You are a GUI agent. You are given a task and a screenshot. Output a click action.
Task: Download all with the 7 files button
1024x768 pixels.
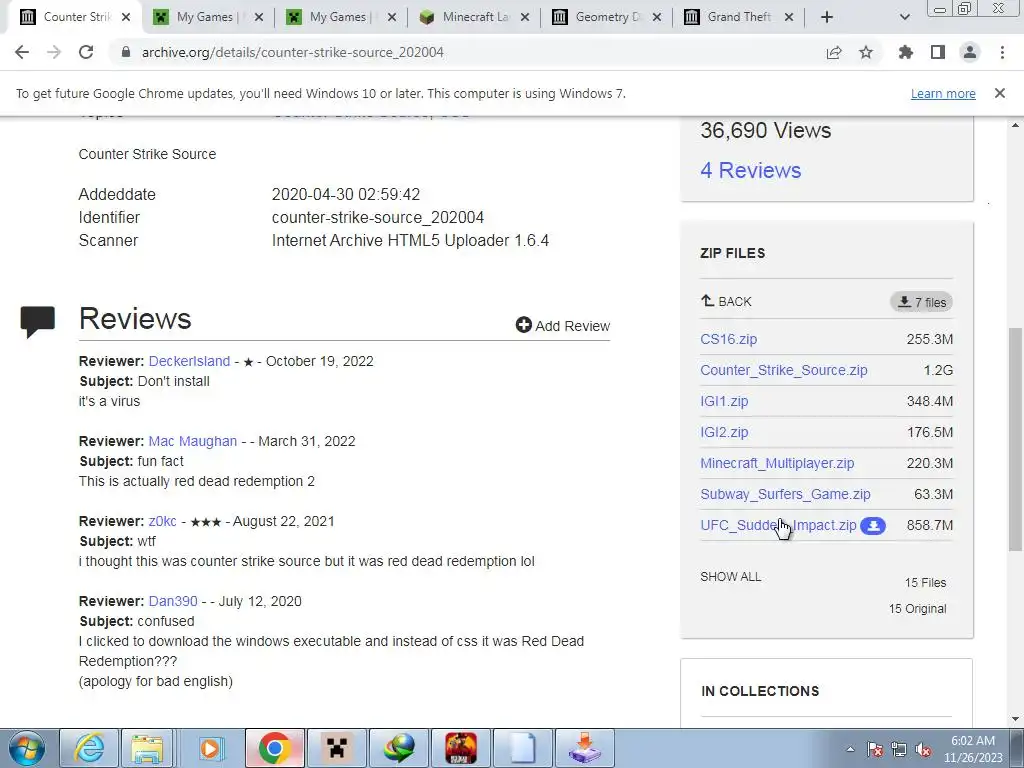pos(921,302)
